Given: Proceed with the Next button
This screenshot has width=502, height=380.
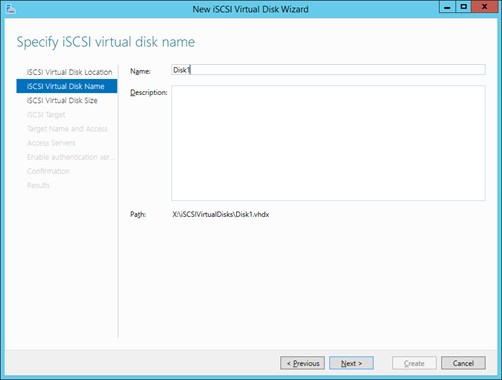Looking at the screenshot, I should tap(351, 363).
